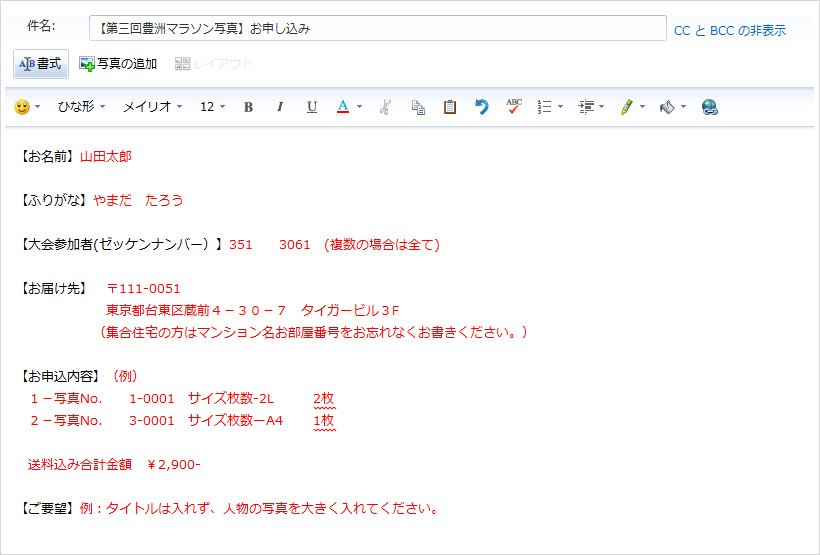Expand the font color dropdown arrow
820x555 pixels.
[359, 107]
